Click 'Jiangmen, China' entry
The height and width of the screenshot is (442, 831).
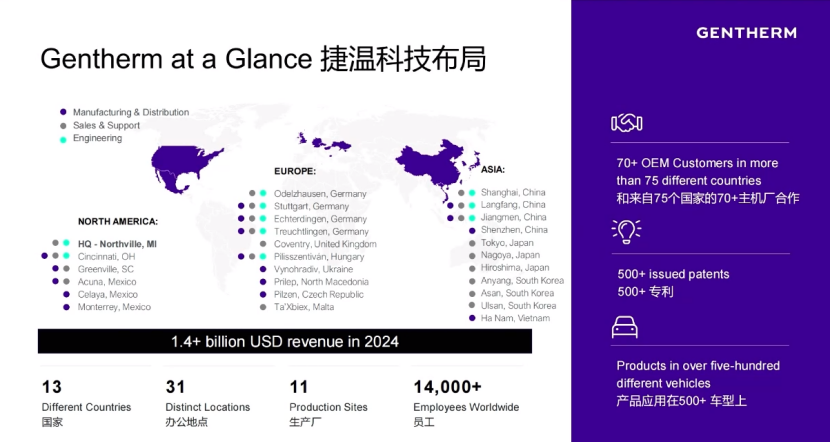(x=514, y=217)
